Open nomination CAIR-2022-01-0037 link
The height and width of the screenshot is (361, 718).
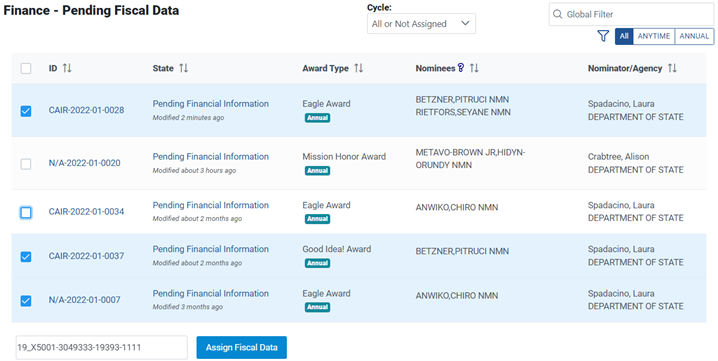click(87, 256)
